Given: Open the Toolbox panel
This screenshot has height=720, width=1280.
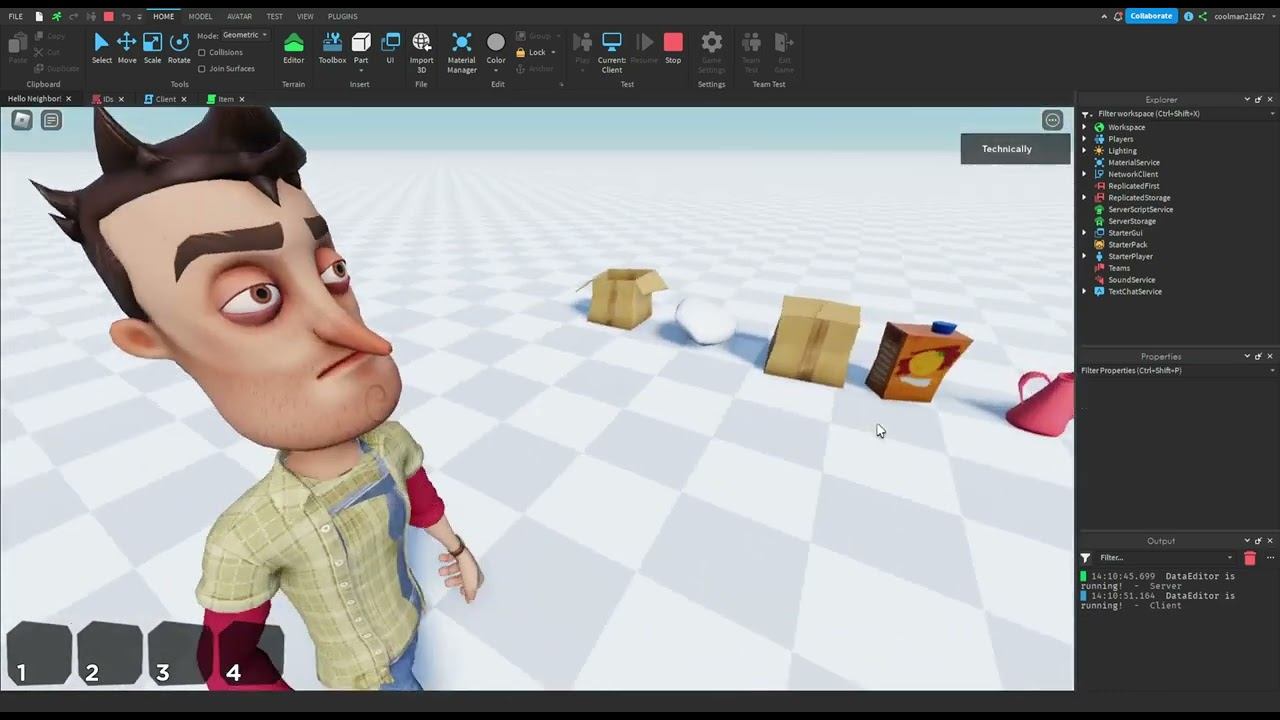Looking at the screenshot, I should click(332, 48).
